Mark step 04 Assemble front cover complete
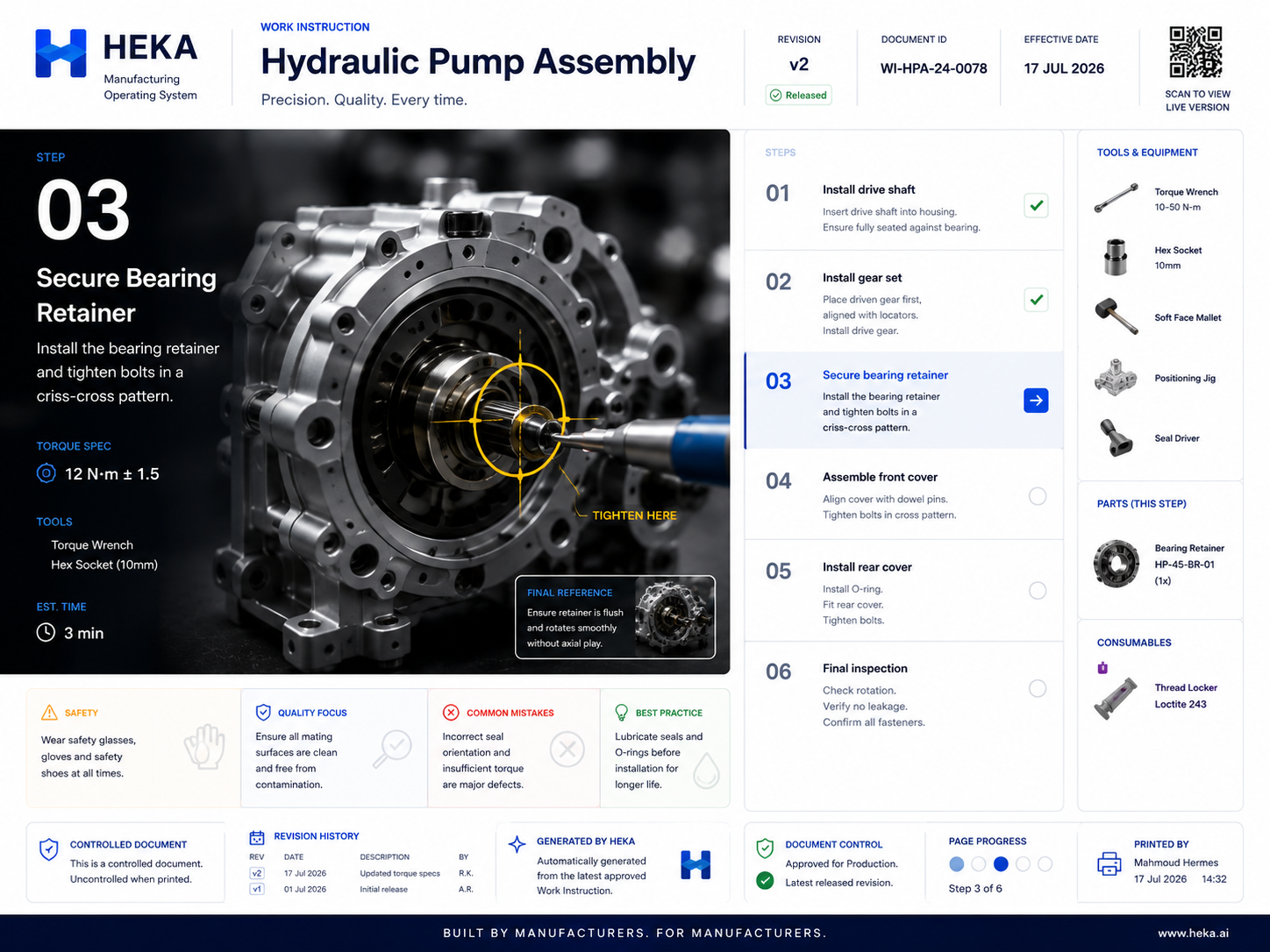The height and width of the screenshot is (952, 1270). [1038, 496]
